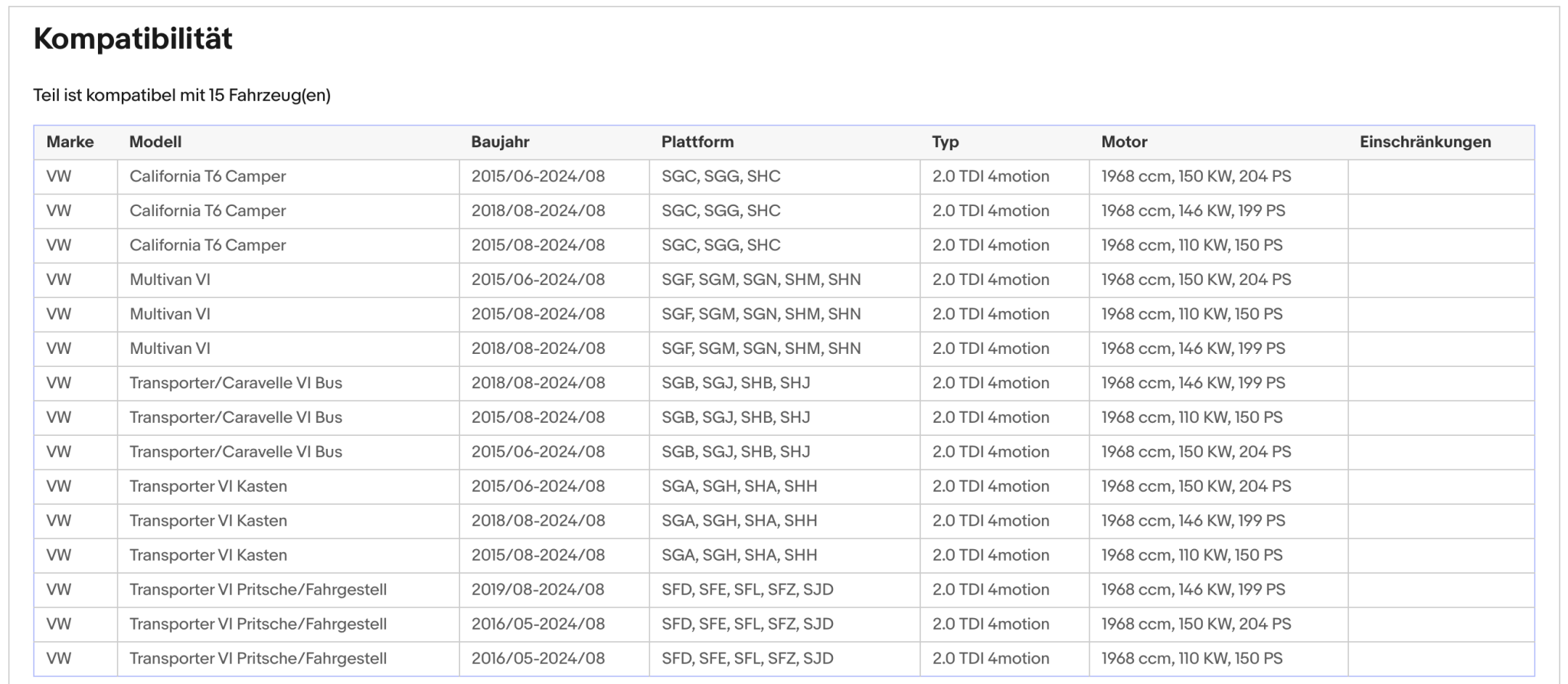Click the Einschränkungen column header
Viewport: 1568px width, 684px height.
click(1426, 142)
